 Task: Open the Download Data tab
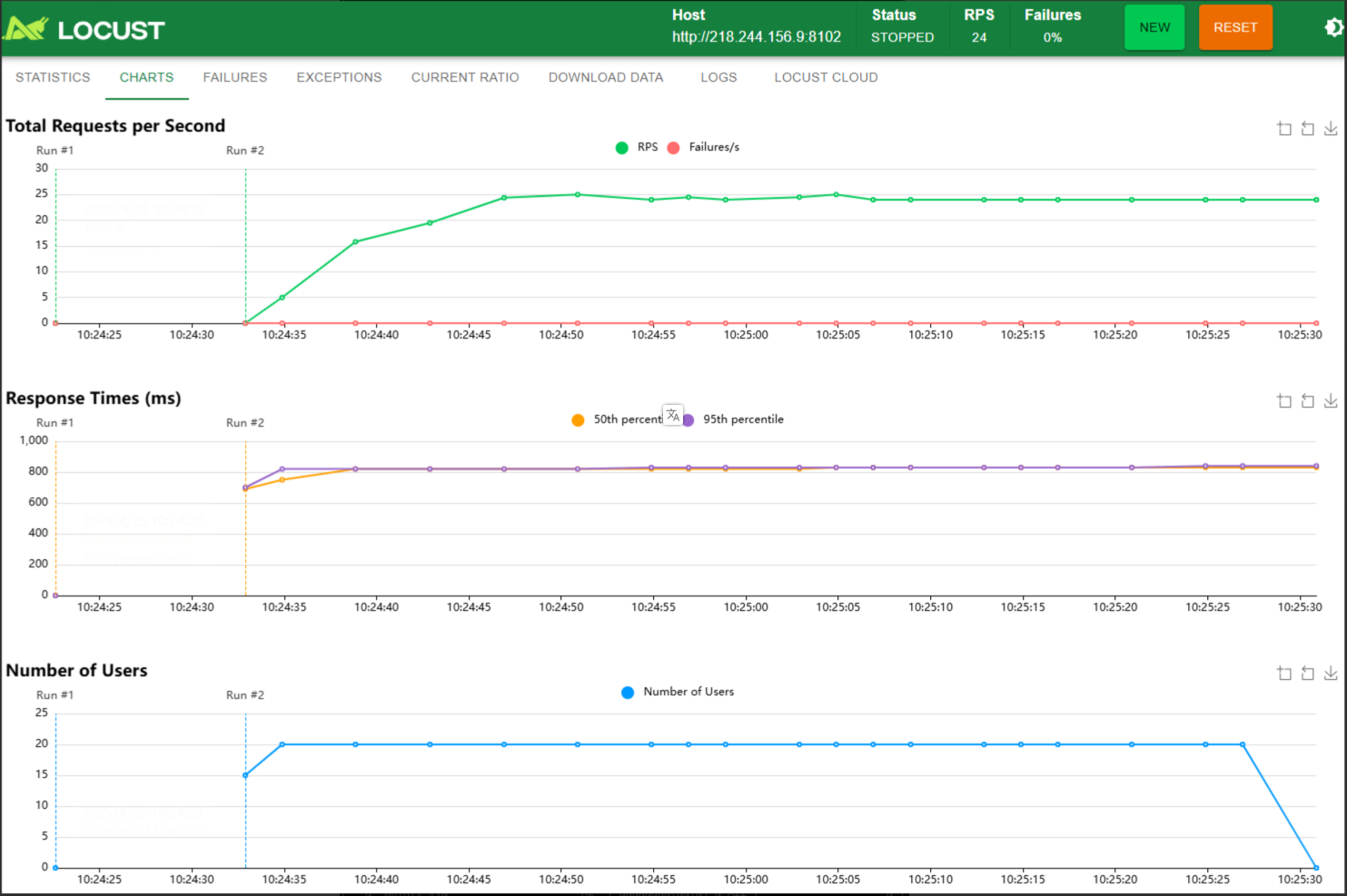coord(606,77)
